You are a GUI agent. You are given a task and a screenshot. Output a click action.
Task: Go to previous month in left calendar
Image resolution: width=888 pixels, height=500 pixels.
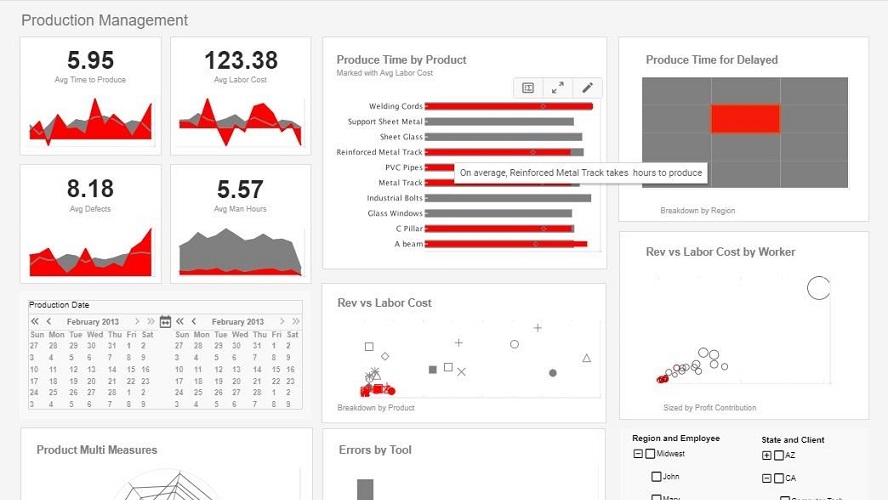[49, 321]
